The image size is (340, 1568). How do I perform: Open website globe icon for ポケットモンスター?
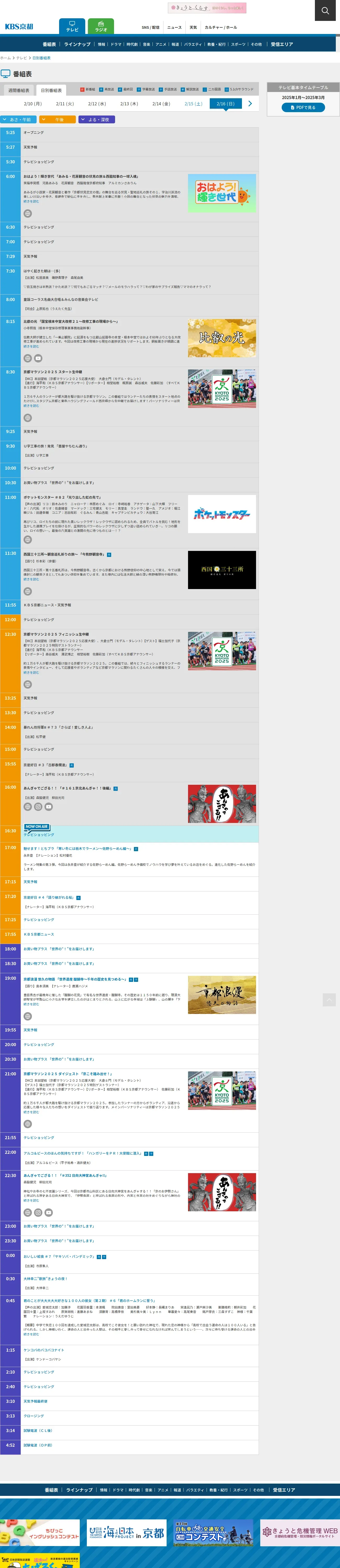27,539
